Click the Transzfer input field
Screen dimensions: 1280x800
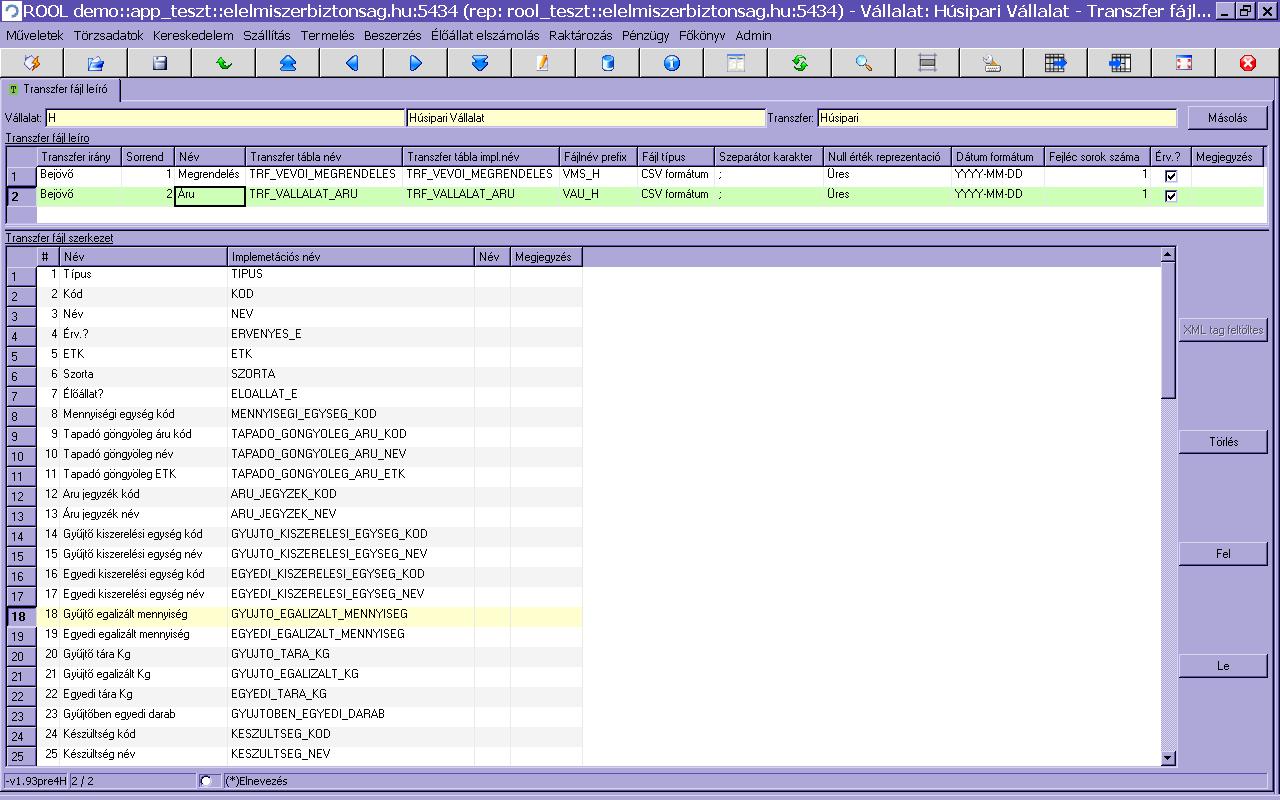(997, 118)
